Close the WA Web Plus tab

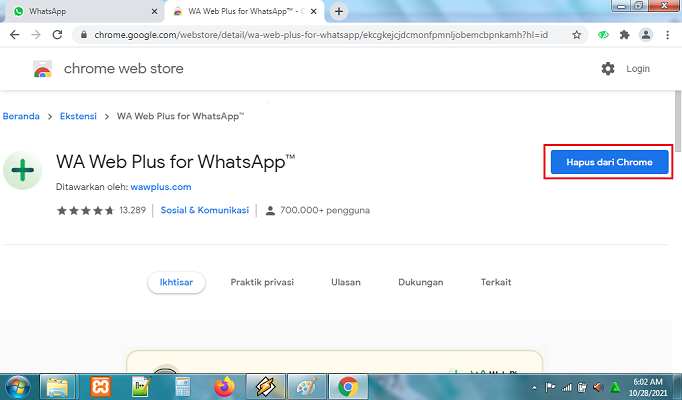[x=314, y=11]
